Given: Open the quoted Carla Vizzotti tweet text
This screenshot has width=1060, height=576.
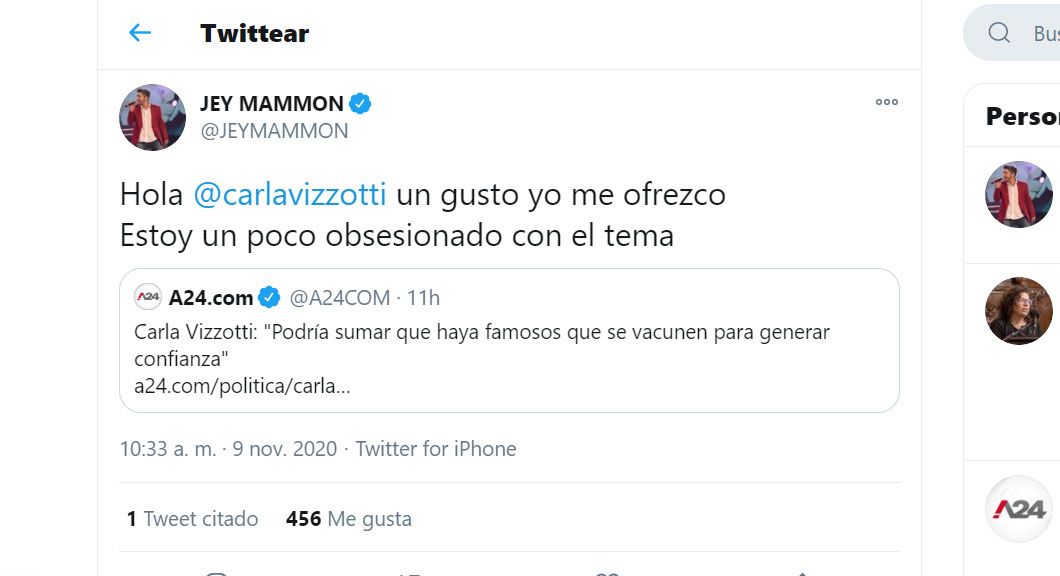Looking at the screenshot, I should point(482,344).
